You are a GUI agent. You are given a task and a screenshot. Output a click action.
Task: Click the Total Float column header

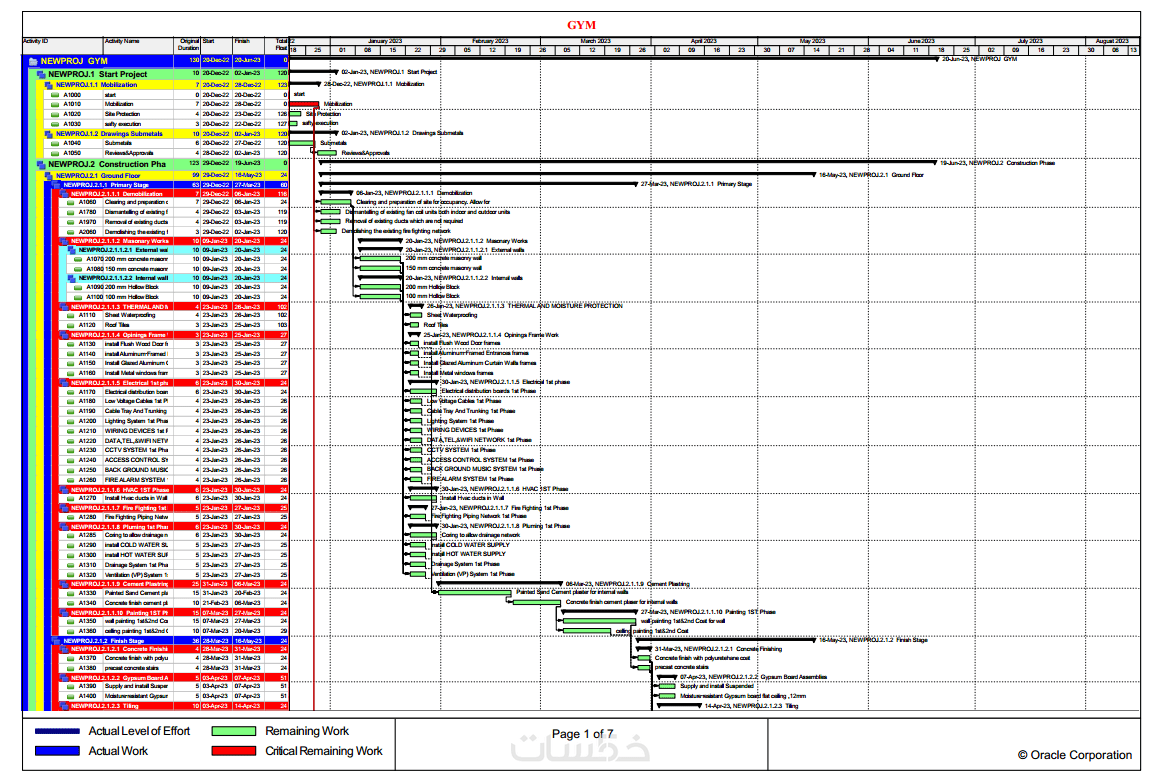pyautogui.click(x=277, y=45)
